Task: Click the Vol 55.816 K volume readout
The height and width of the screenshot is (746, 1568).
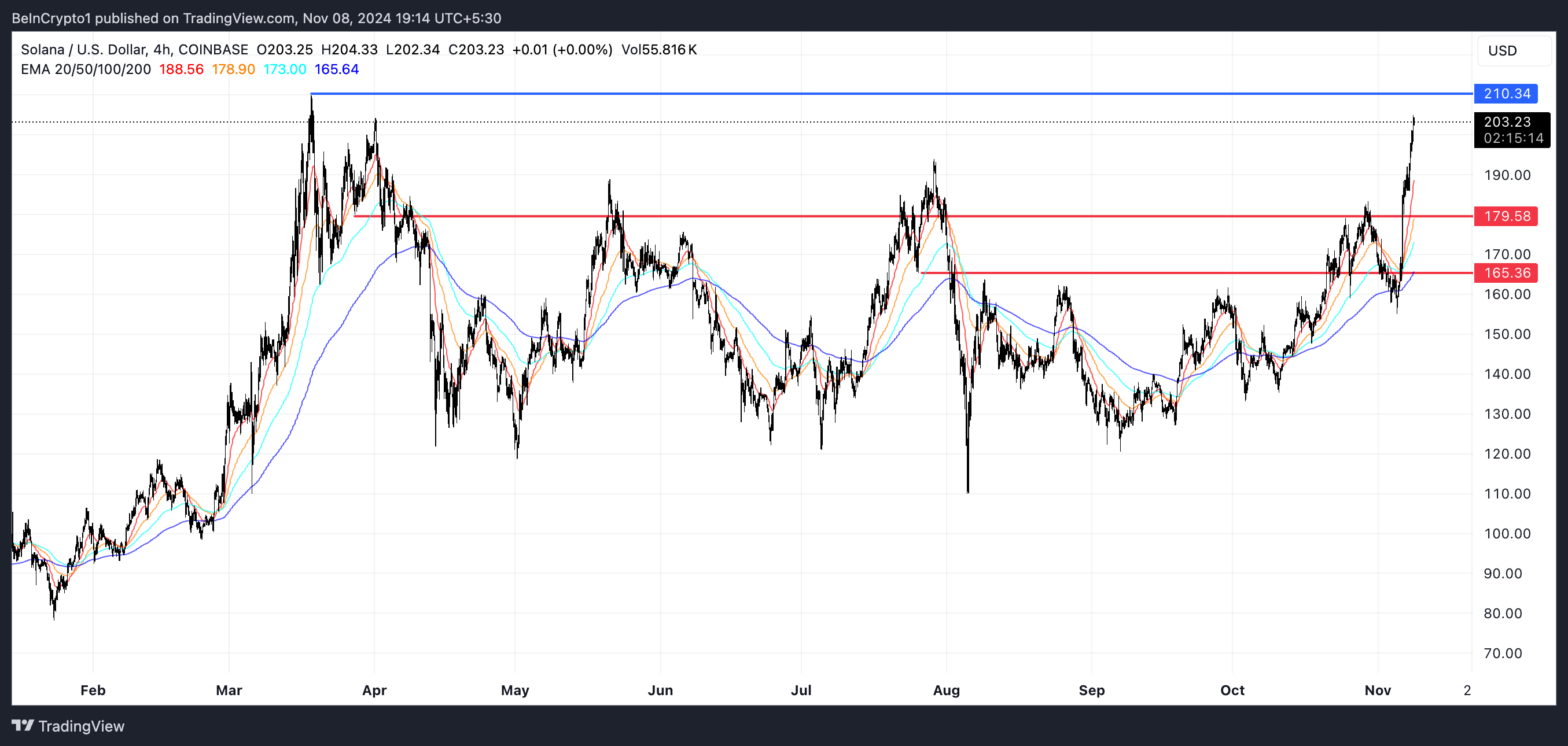Action: (658, 50)
